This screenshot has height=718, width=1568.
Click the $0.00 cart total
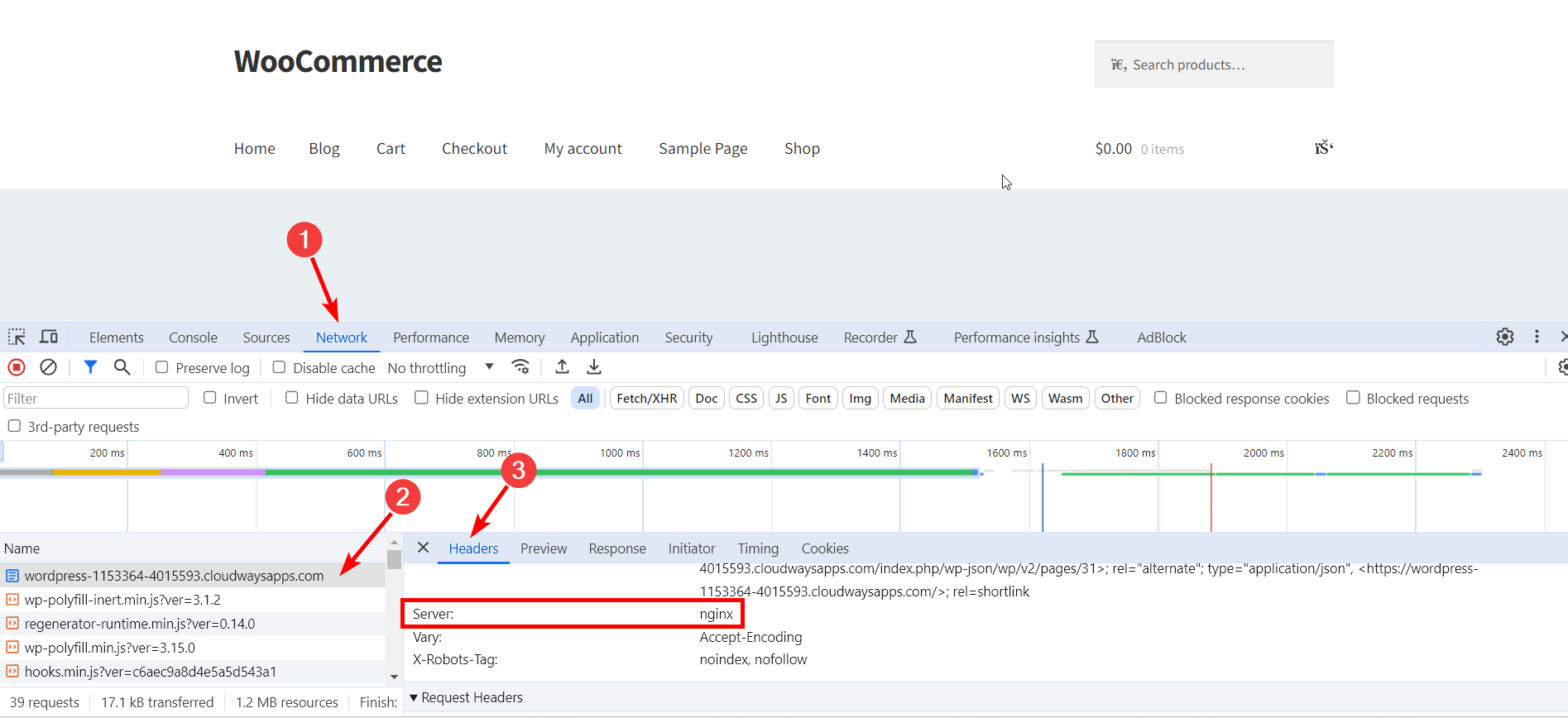1113,148
